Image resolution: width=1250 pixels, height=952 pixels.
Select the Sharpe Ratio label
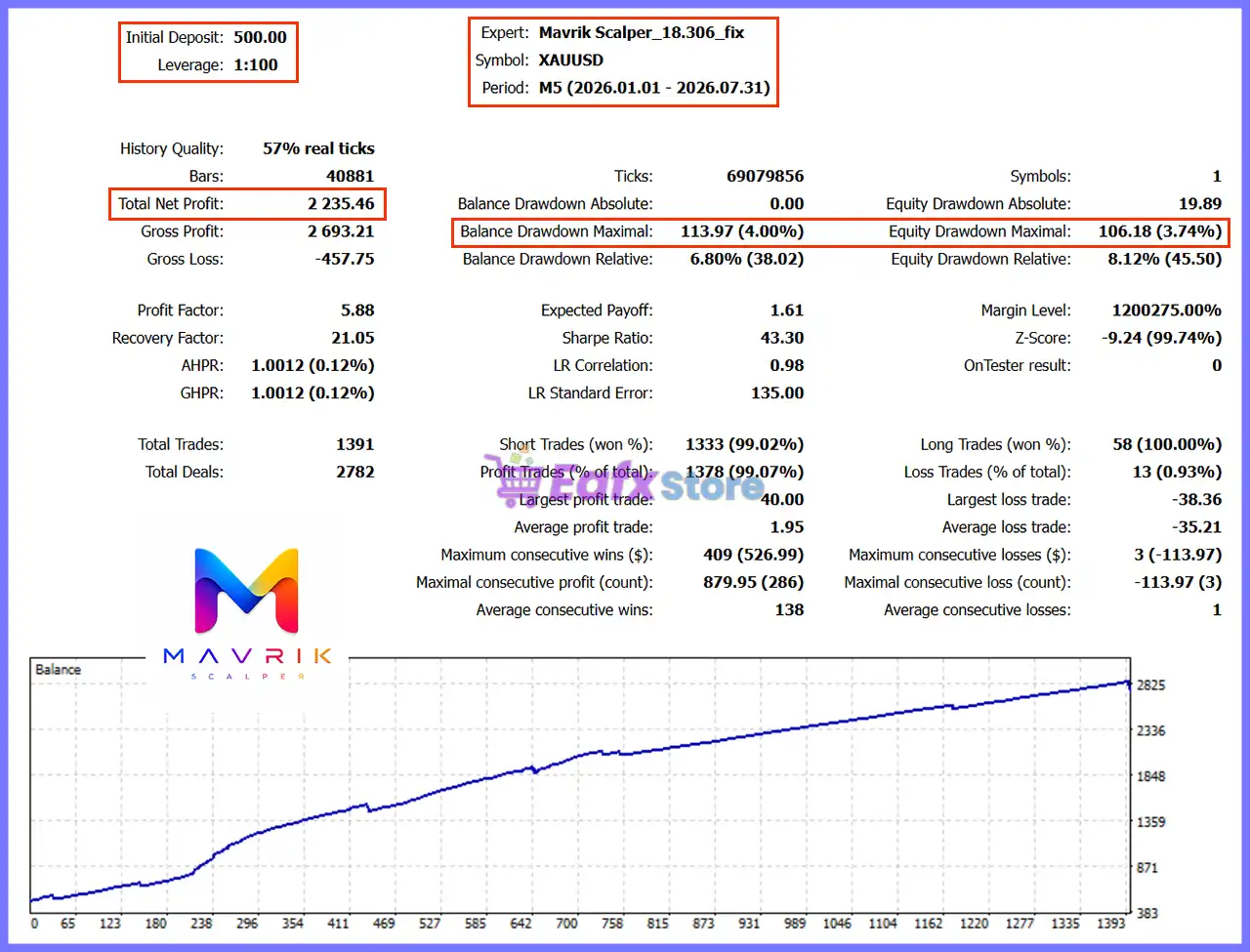point(607,338)
